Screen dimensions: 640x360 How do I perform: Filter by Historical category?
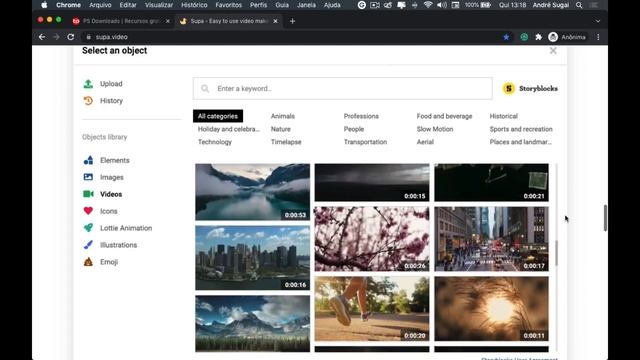(x=504, y=116)
